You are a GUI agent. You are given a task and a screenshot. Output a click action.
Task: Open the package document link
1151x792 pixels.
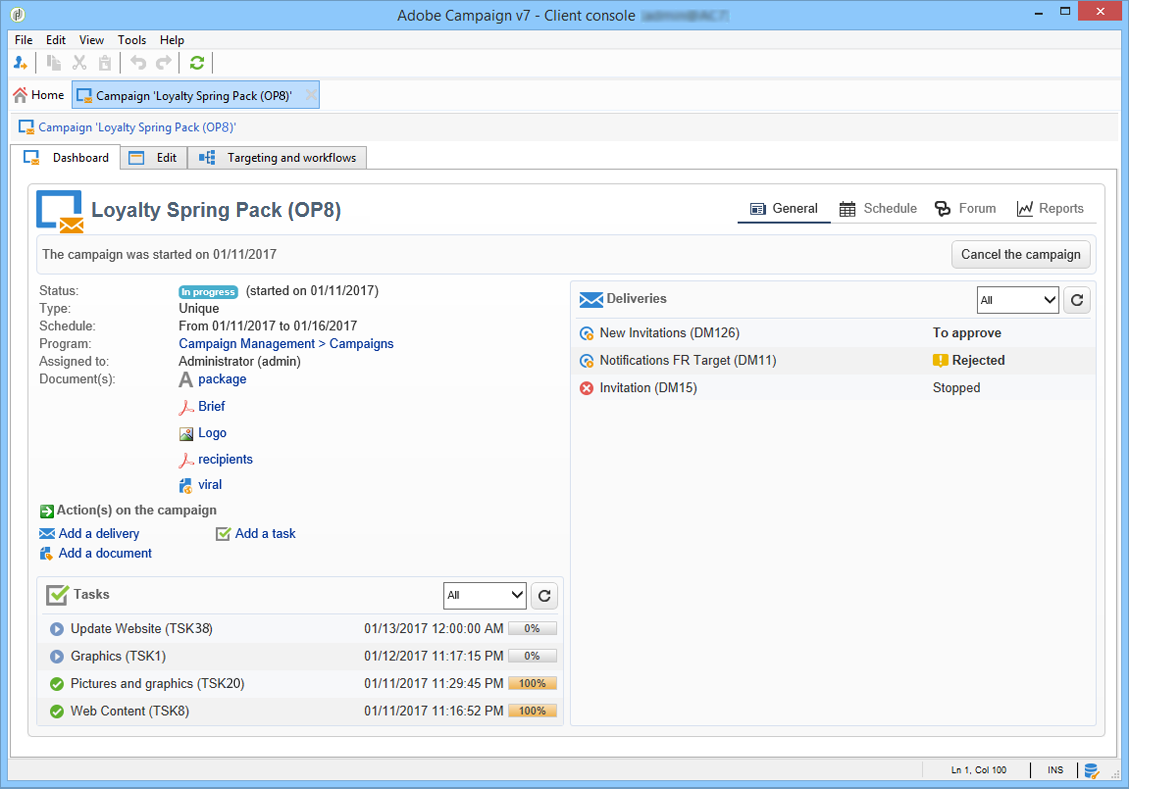(x=222, y=379)
